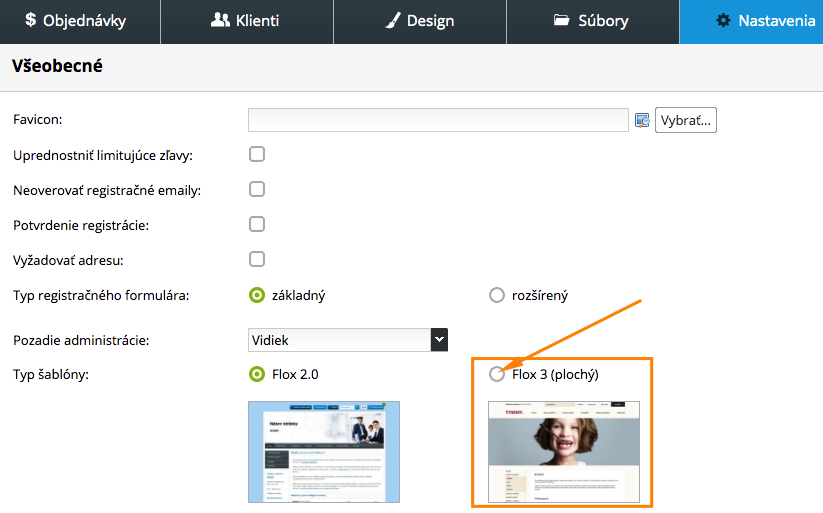Viewport: 823px width, 513px height.
Task: Click the Flox 3 template preview image
Action: (563, 452)
